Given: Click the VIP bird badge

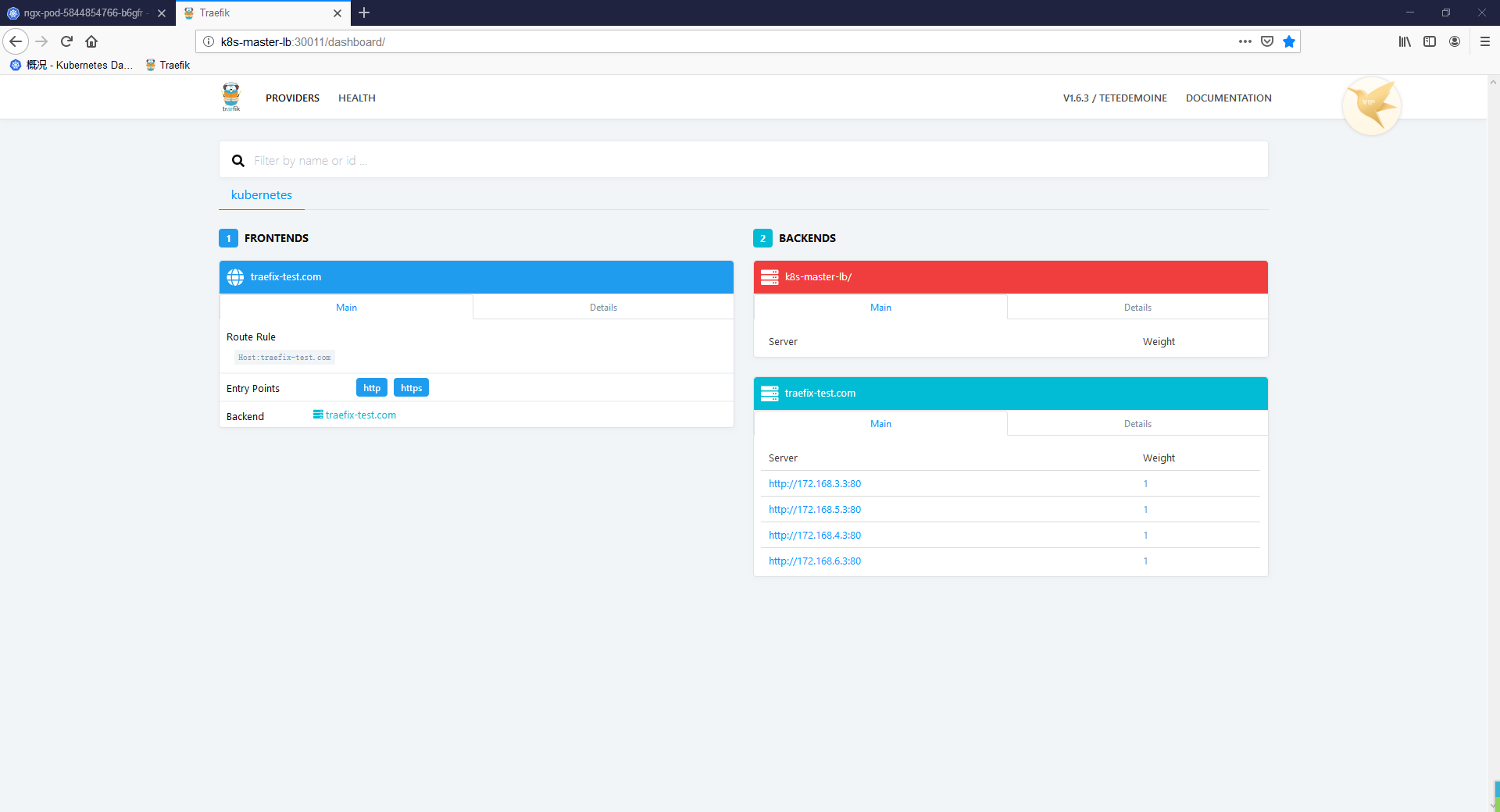Looking at the screenshot, I should (x=1372, y=105).
